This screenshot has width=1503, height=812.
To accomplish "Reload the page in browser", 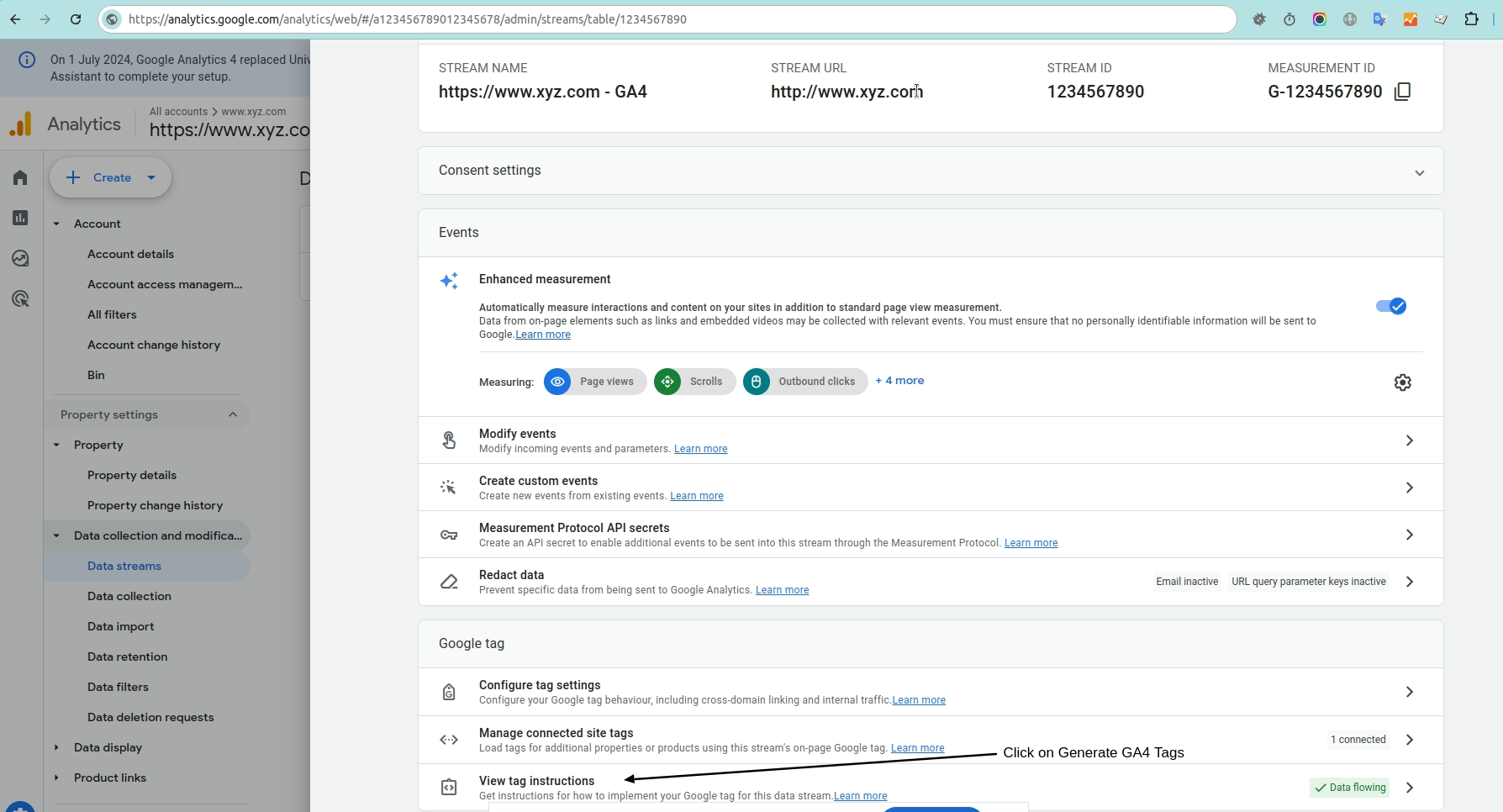I will [76, 19].
